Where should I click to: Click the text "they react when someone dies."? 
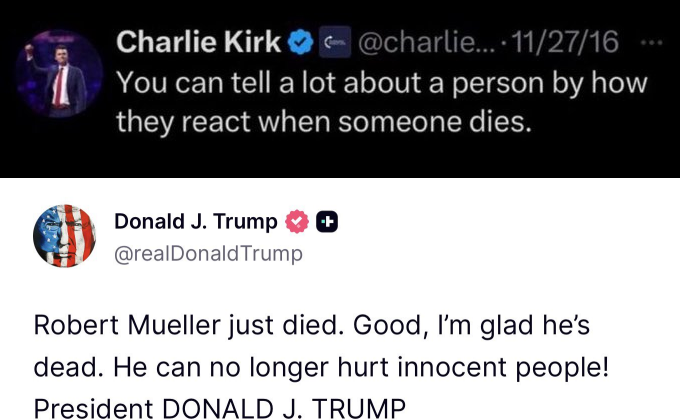[324, 122]
